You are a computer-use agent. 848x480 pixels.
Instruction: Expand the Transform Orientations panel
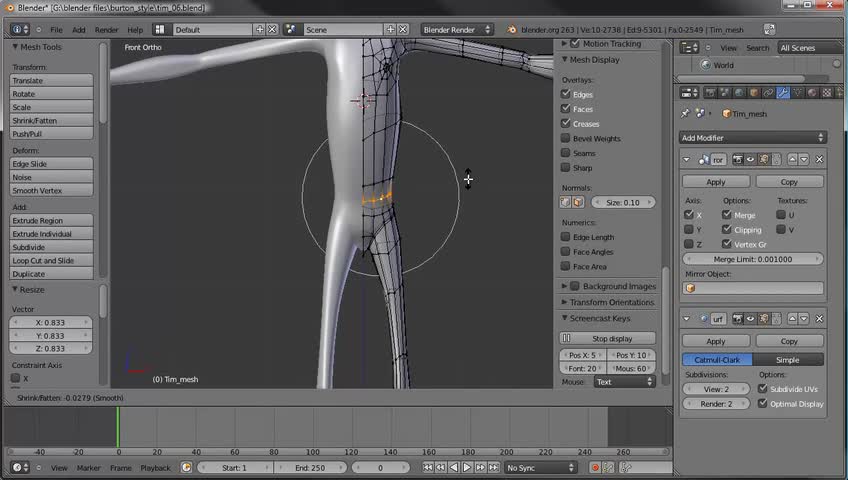click(611, 302)
